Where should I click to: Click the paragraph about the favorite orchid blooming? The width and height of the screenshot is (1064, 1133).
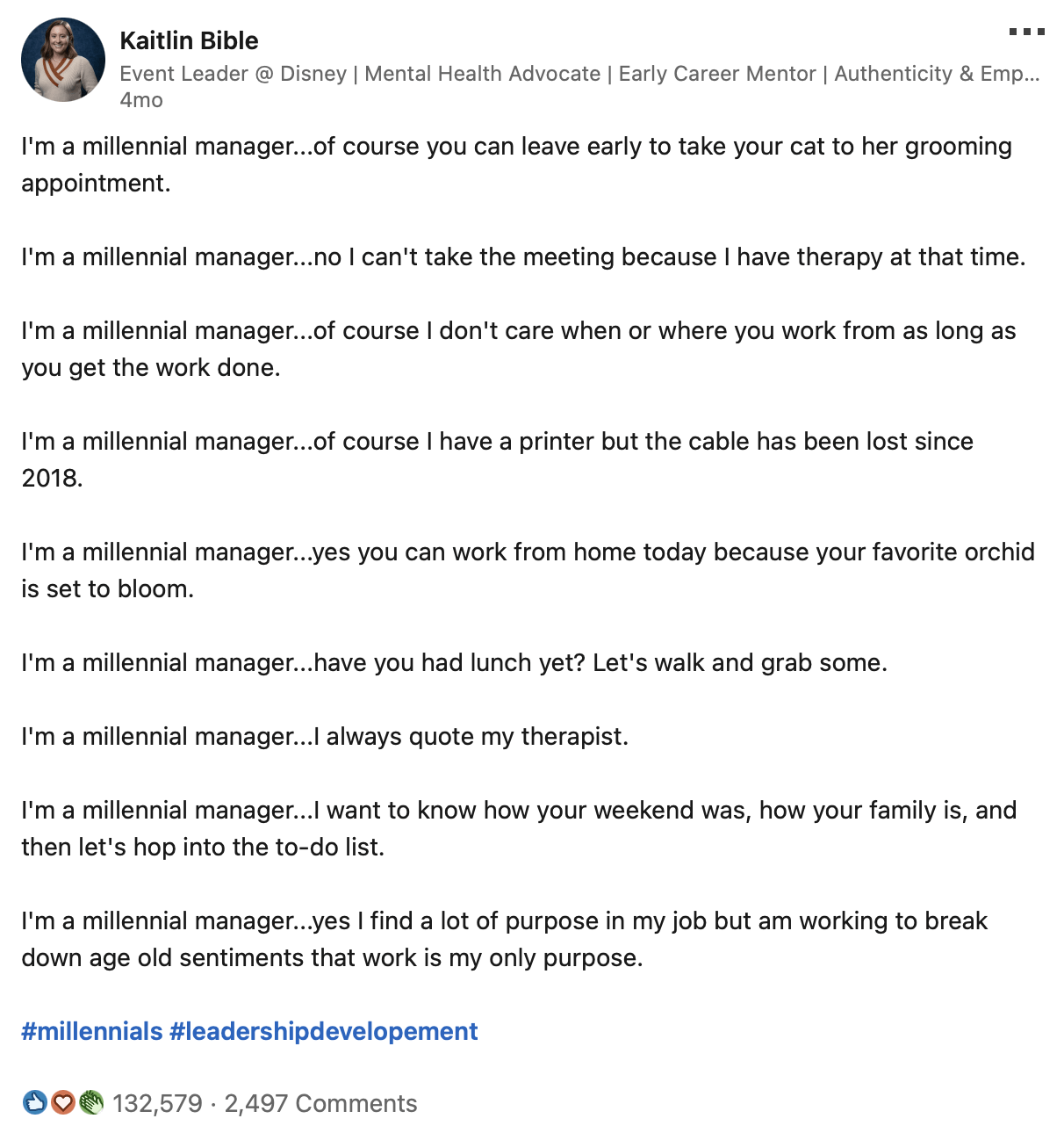[x=528, y=570]
